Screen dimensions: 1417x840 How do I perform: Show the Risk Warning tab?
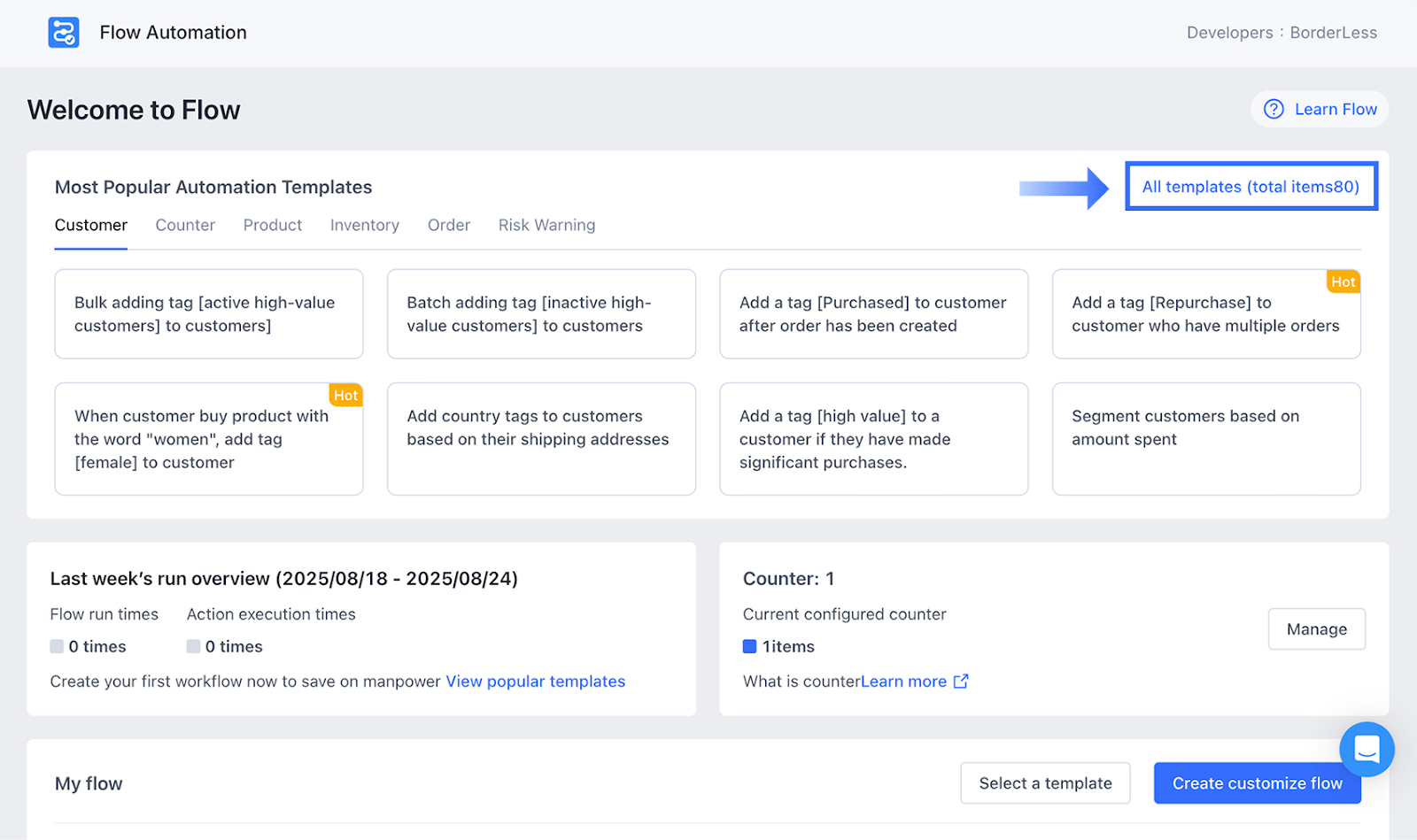pos(546,226)
